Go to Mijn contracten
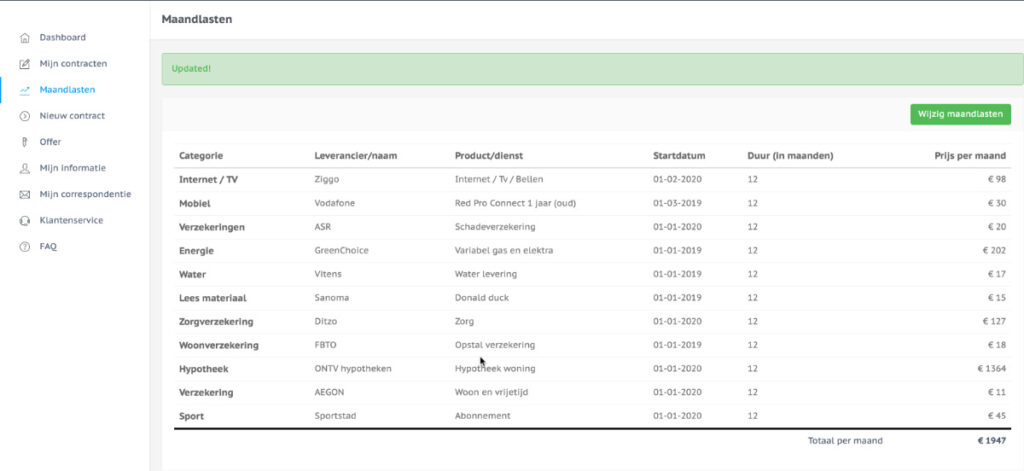1024x471 pixels. tap(73, 64)
